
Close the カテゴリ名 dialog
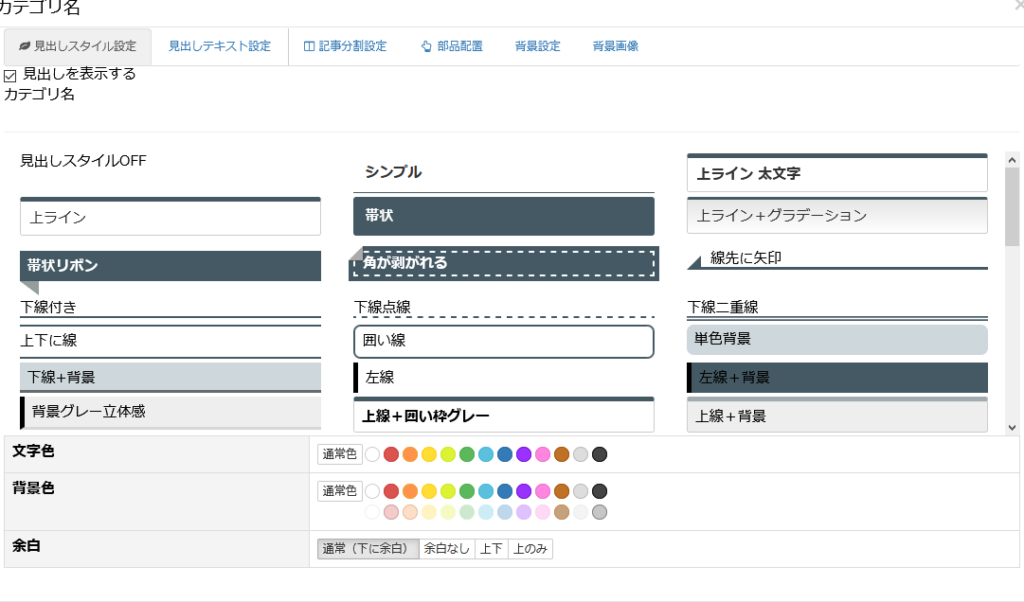tap(1019, 5)
